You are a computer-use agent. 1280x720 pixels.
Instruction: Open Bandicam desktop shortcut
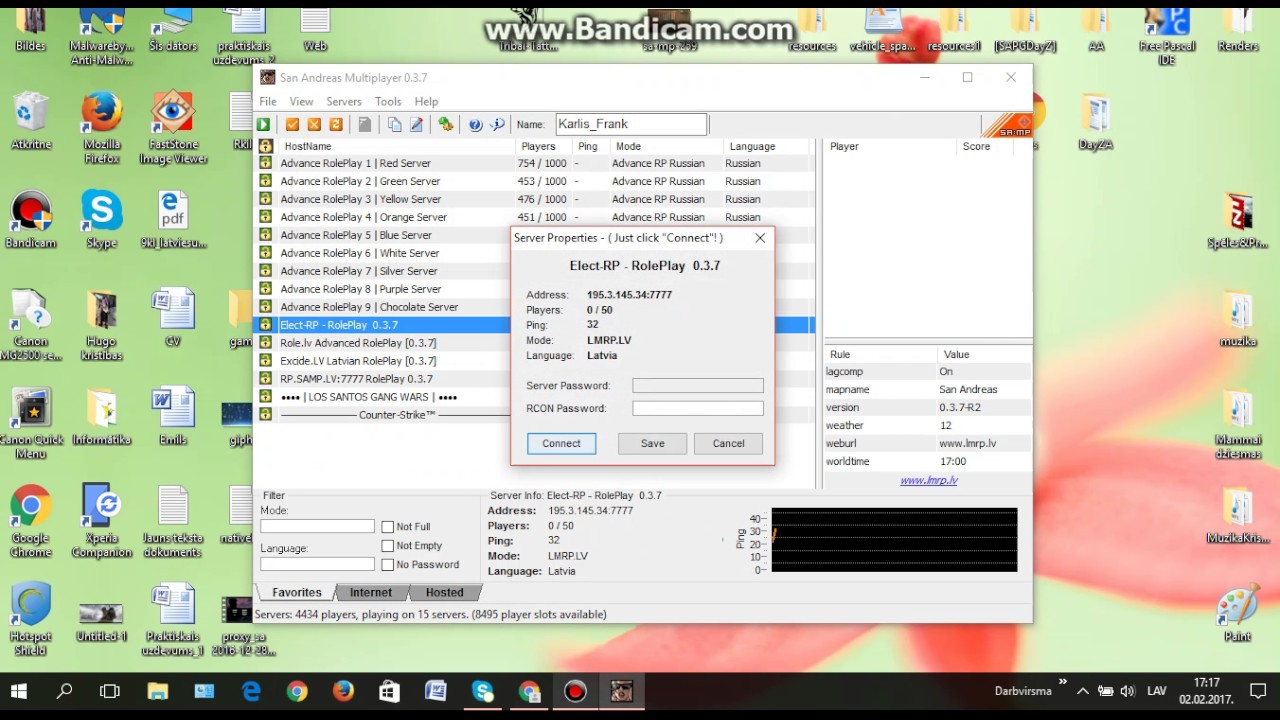pos(31,221)
